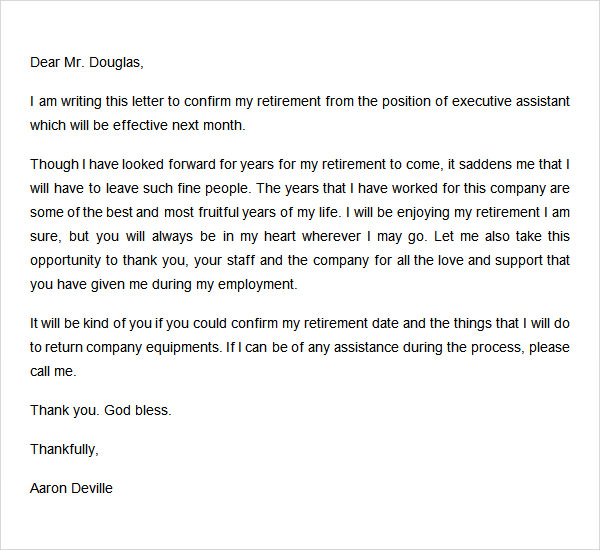Click the phrase 'executive assistant'

point(511,101)
